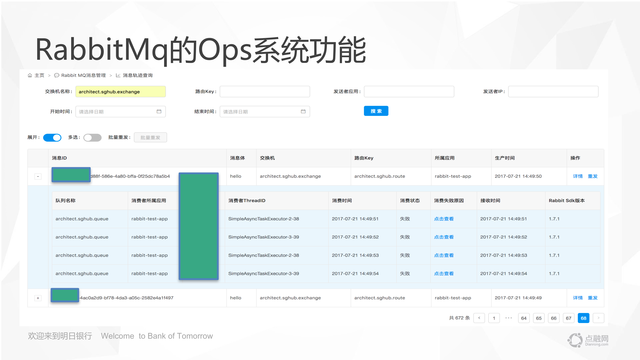Click the message ID ending in 2582e4a1f497

(127, 298)
